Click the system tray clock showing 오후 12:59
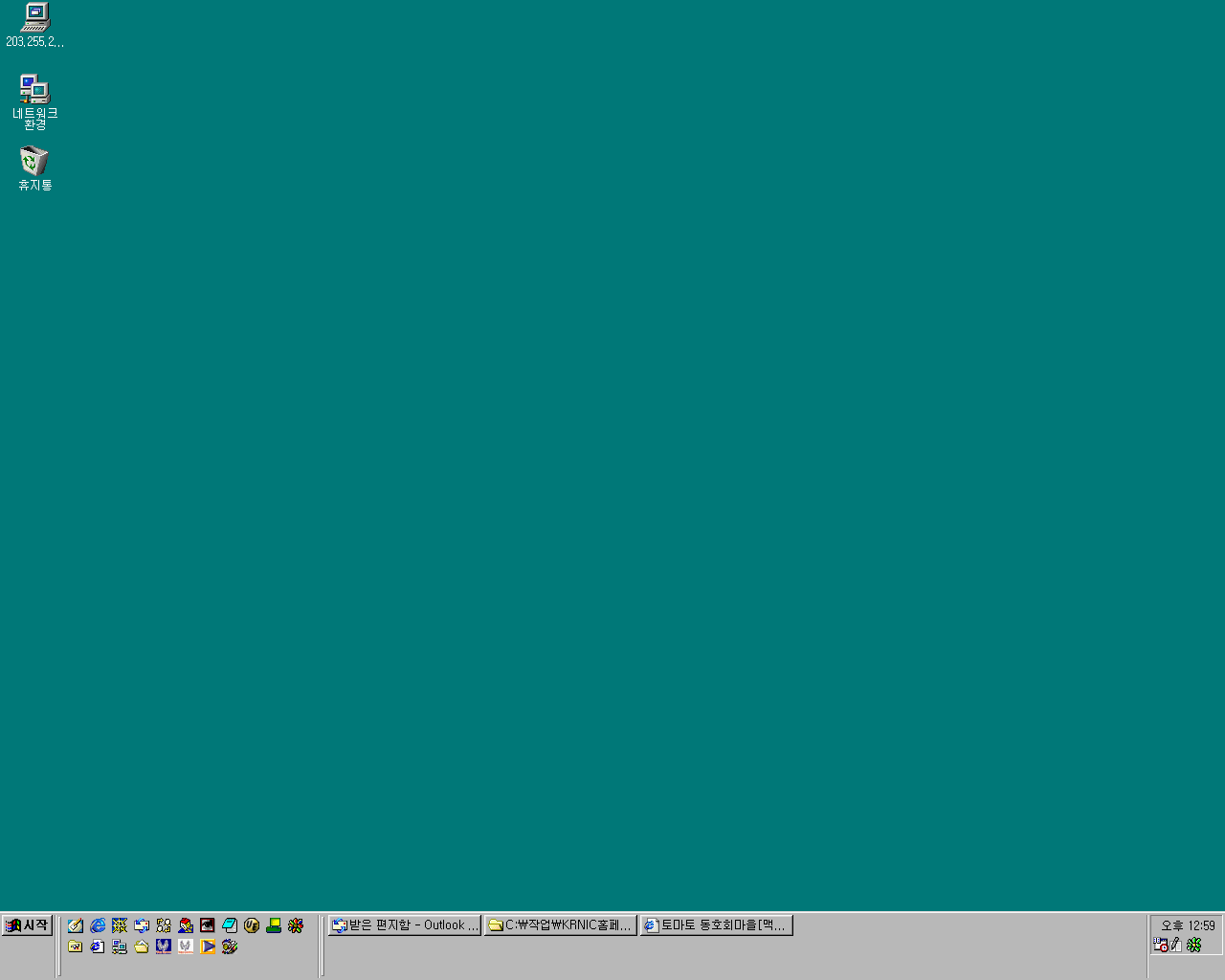 pos(1188,925)
